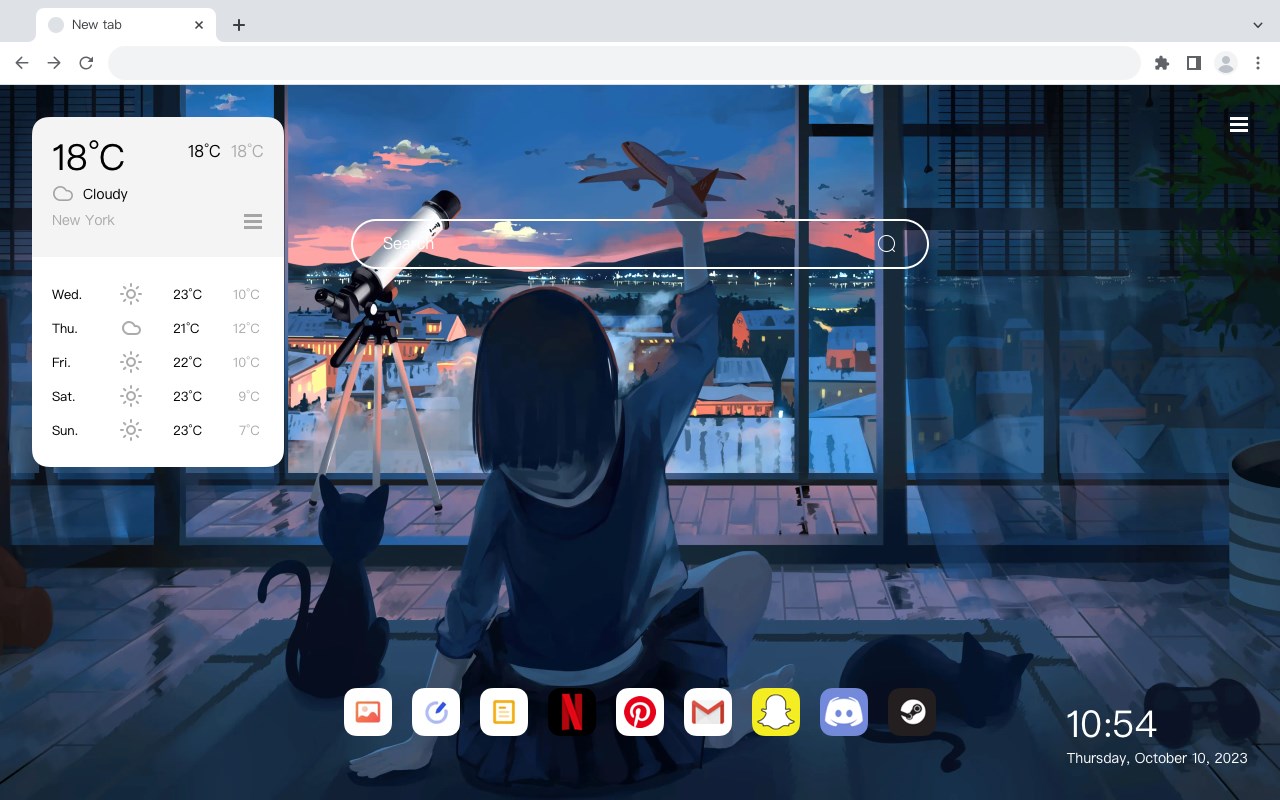The height and width of the screenshot is (800, 1280).
Task: Open the yellow notes shortcut icon
Action: (504, 712)
